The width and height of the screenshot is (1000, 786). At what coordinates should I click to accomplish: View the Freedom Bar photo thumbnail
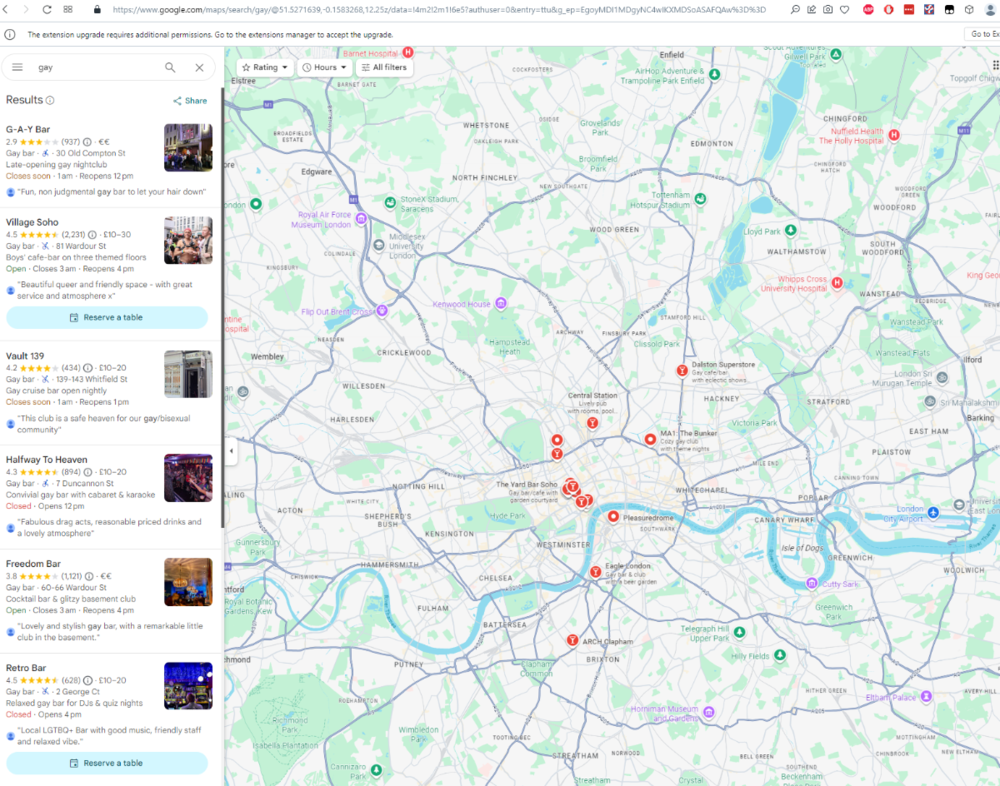188,582
